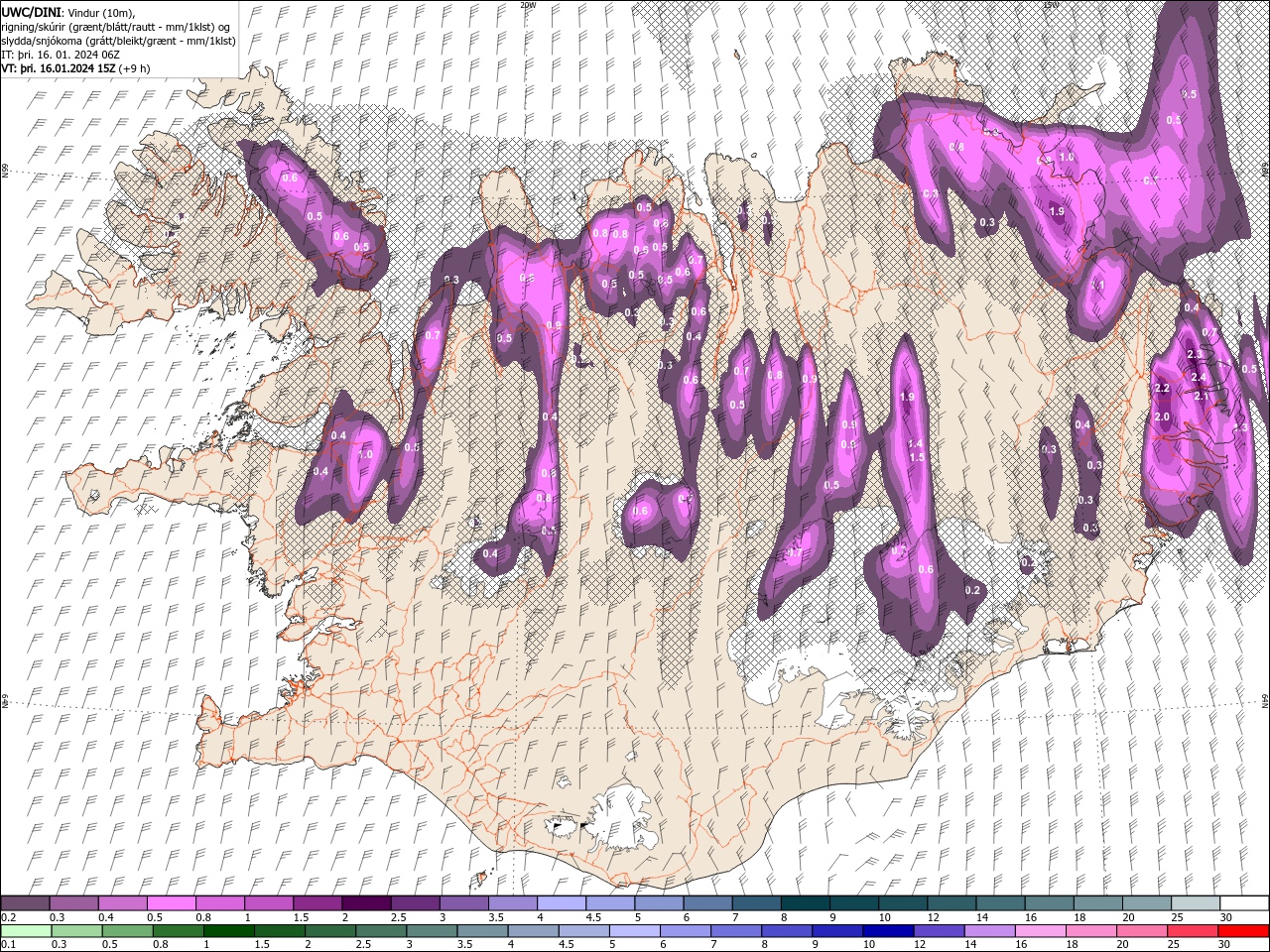Click the rain legend swatch starting at 3.5
This screenshot has width=1270, height=952.
click(482, 931)
